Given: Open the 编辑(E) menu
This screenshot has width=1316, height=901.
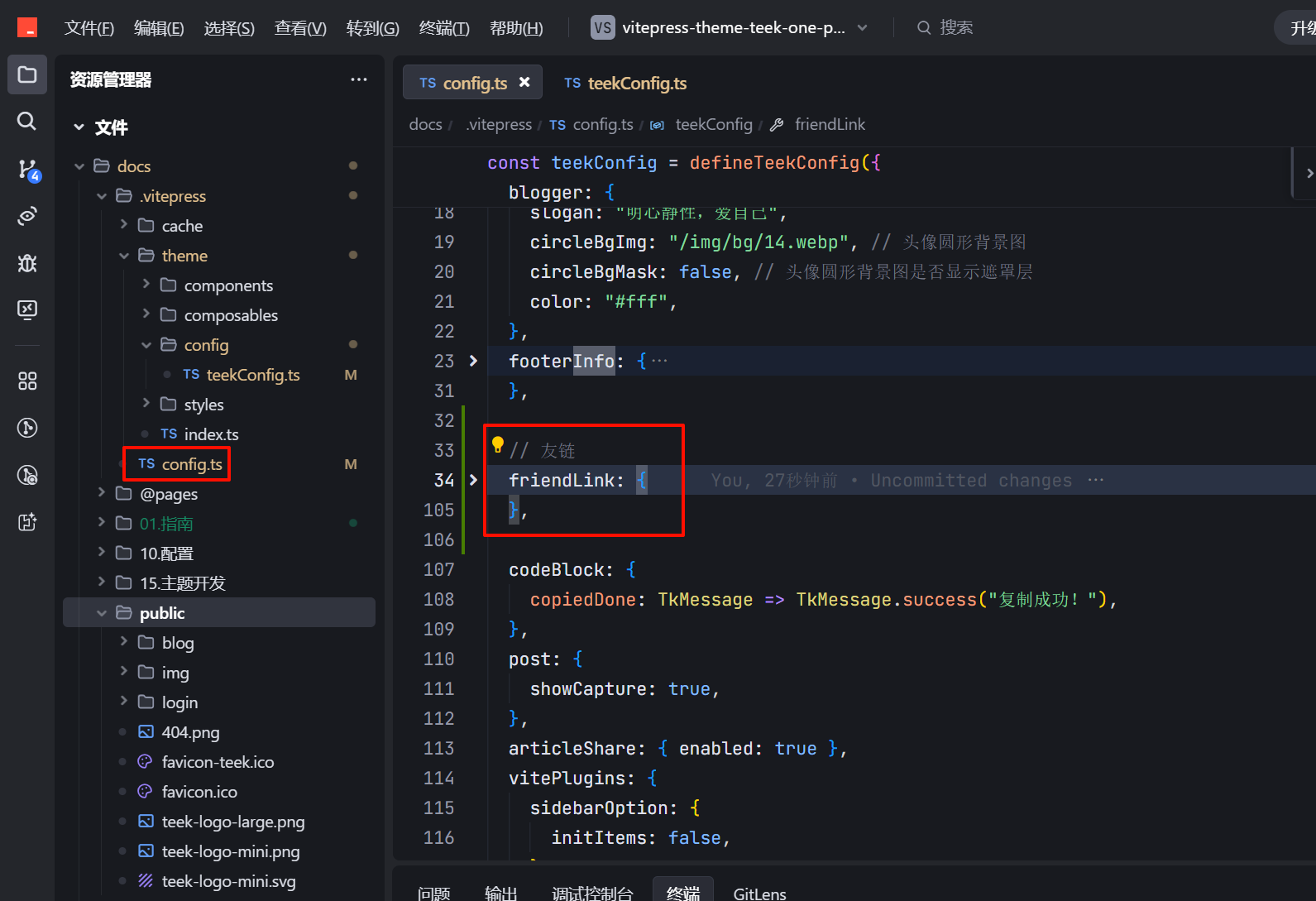Looking at the screenshot, I should tap(159, 28).
